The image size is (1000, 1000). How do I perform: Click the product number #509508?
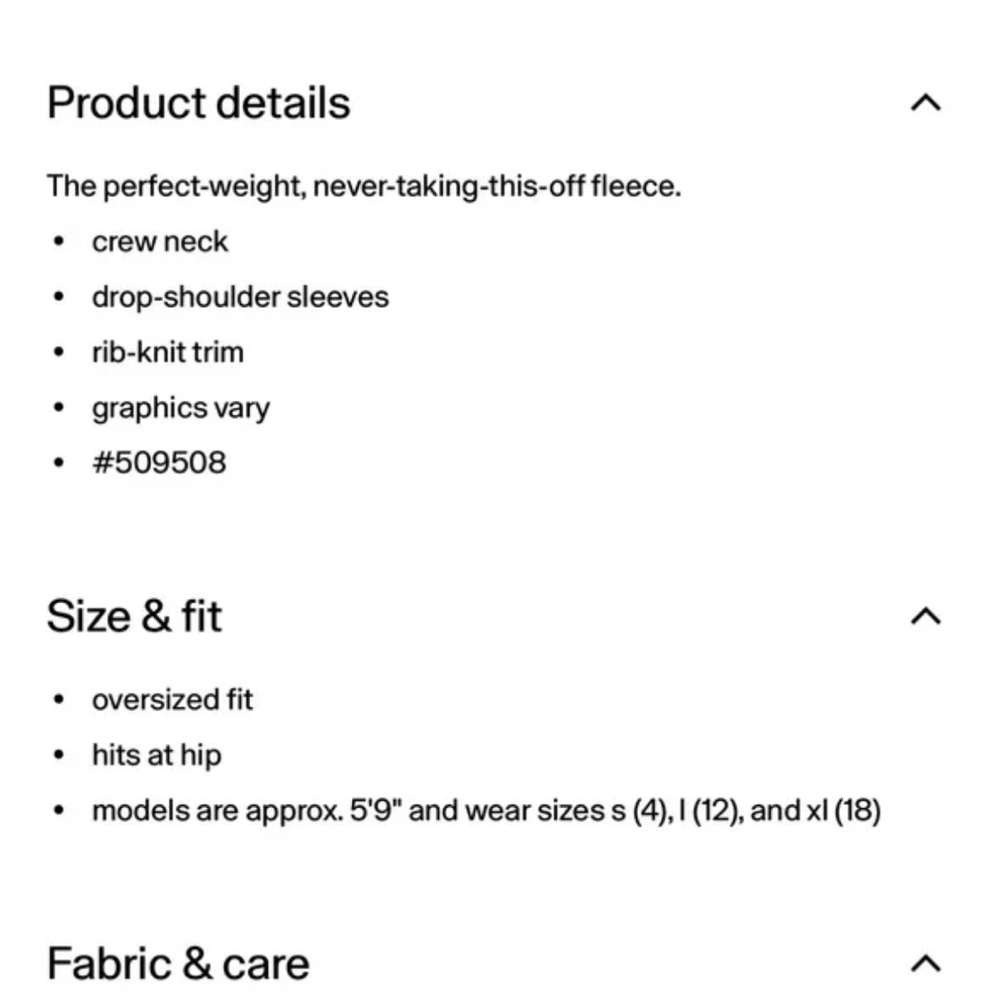[x=159, y=463]
